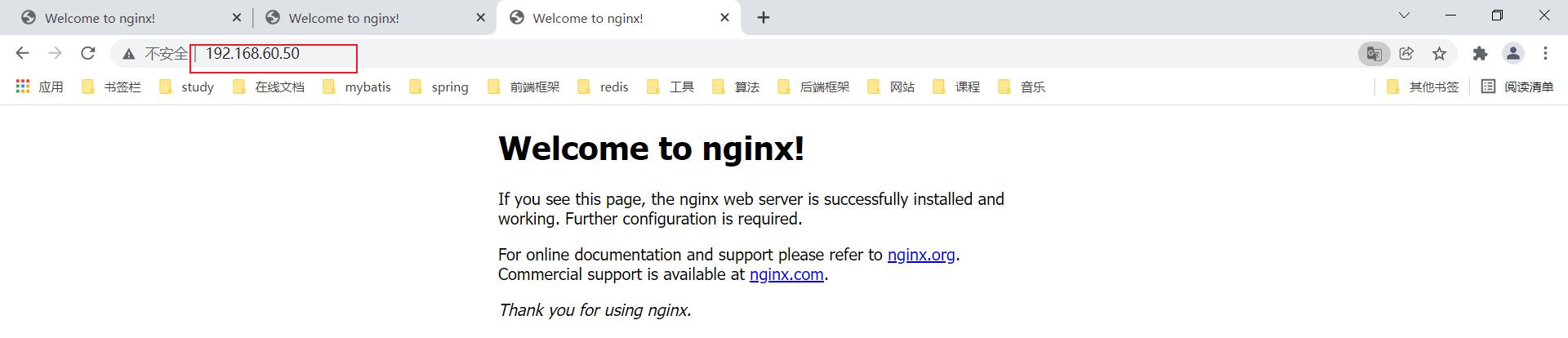
Task: Open the apps grid shortcut 应用
Action: click(39, 87)
